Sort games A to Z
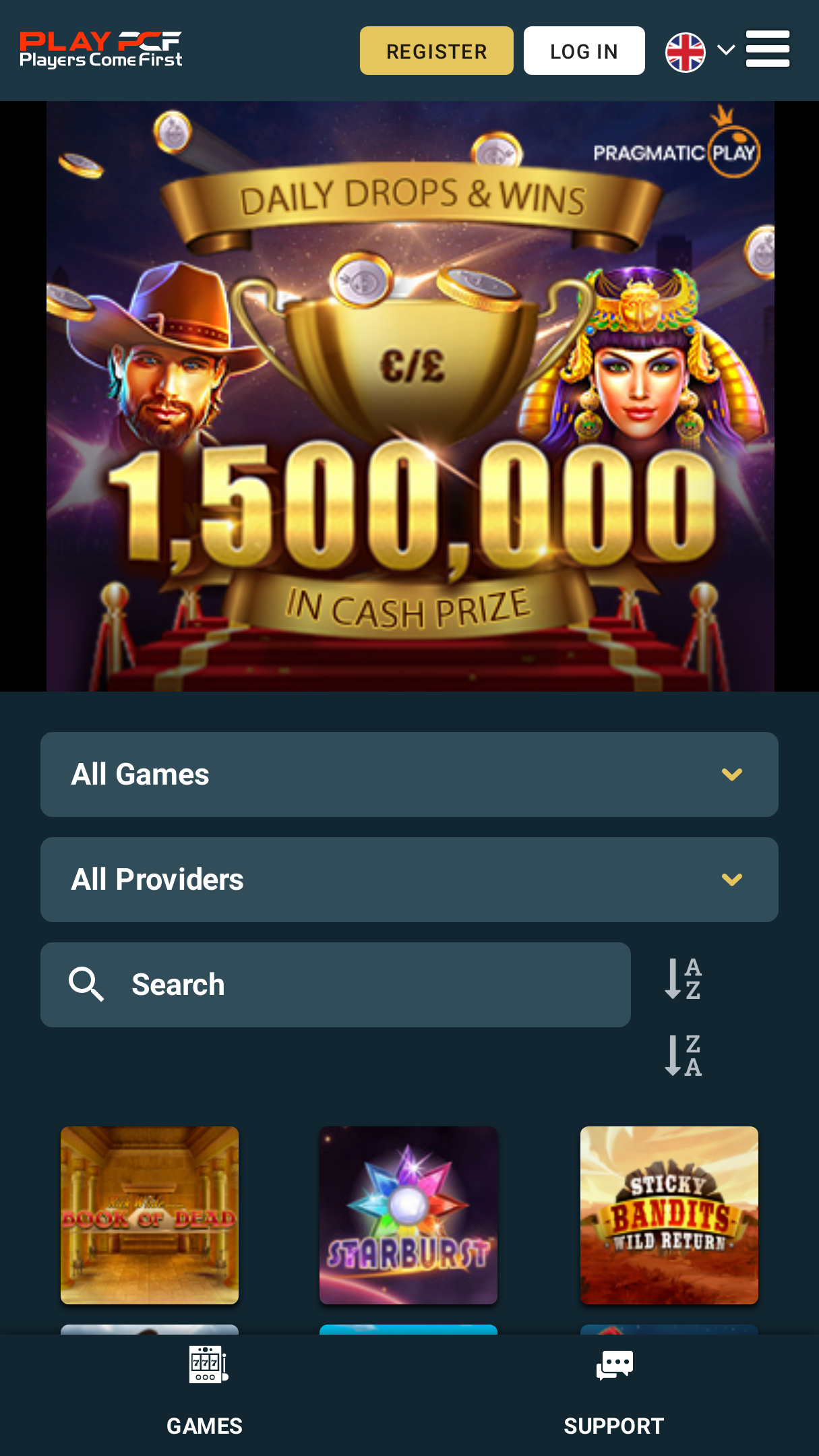 [x=684, y=978]
